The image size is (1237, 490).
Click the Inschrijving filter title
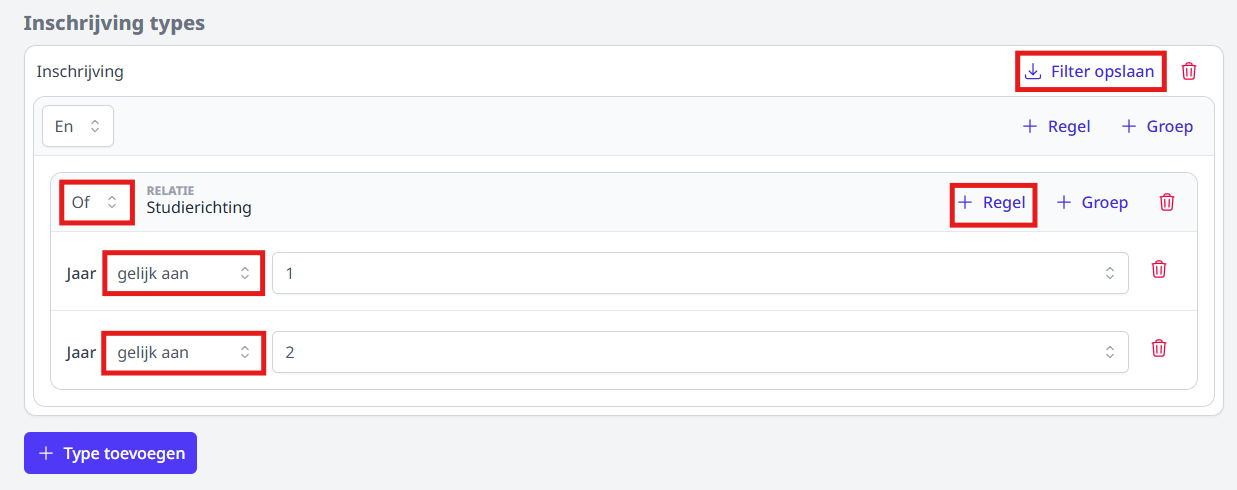[x=80, y=72]
